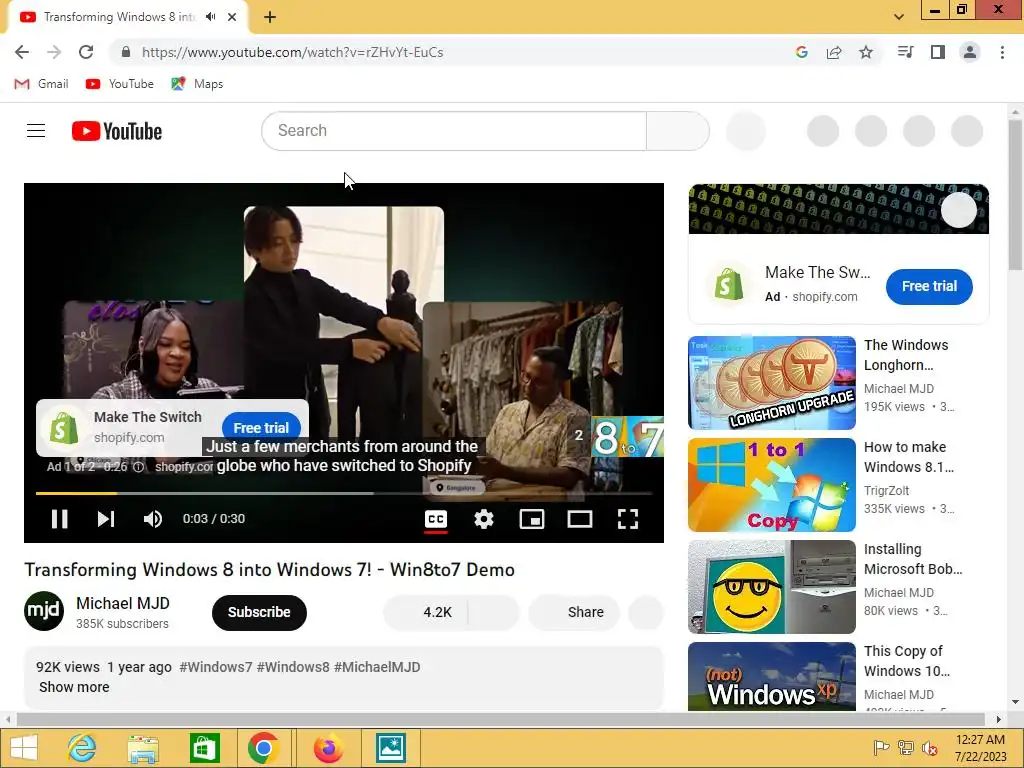Screen dimensions: 1024x768
Task: Click Free trial in sidebar Shopify ad
Action: (929, 286)
